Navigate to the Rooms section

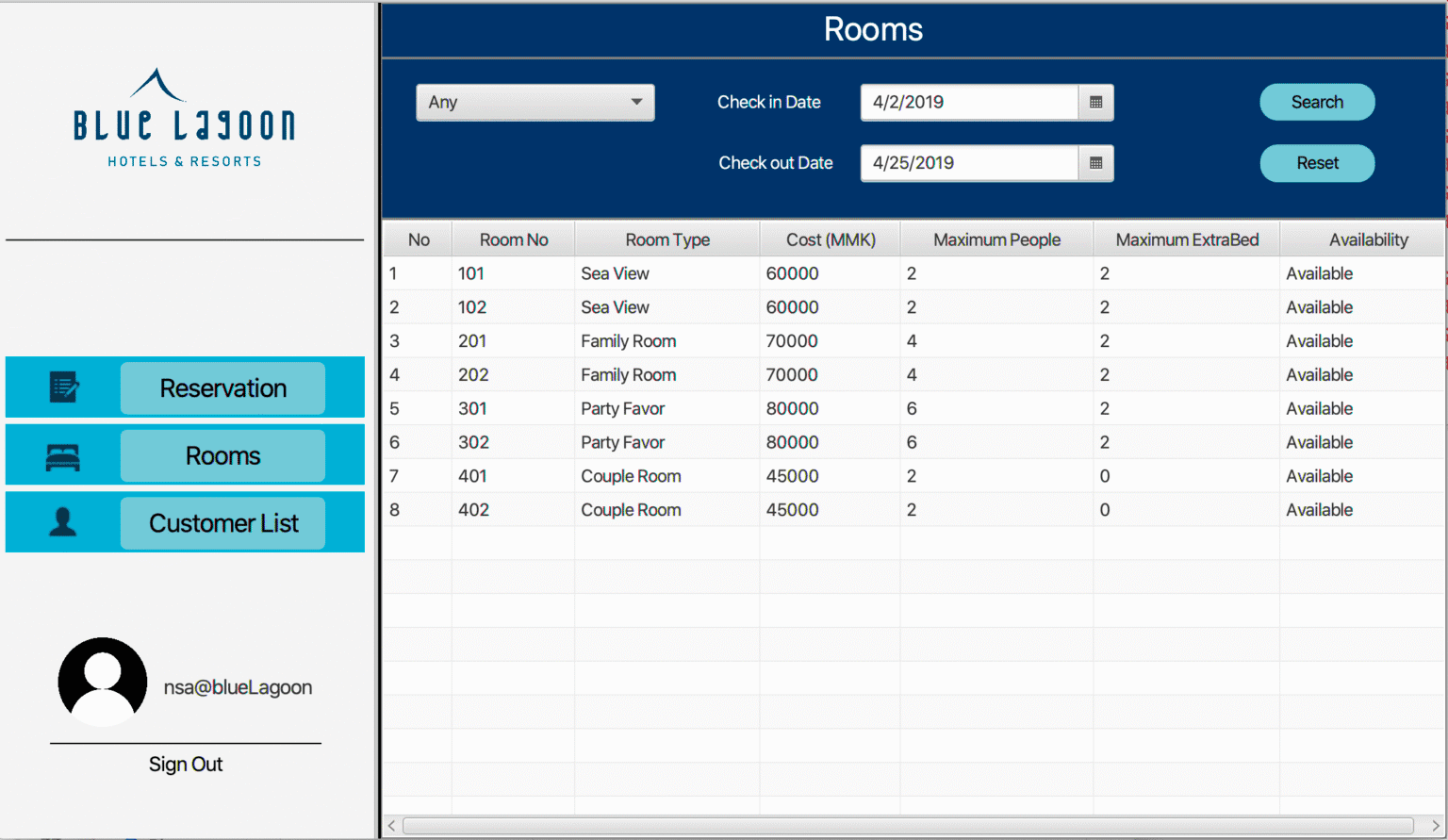click(222, 455)
